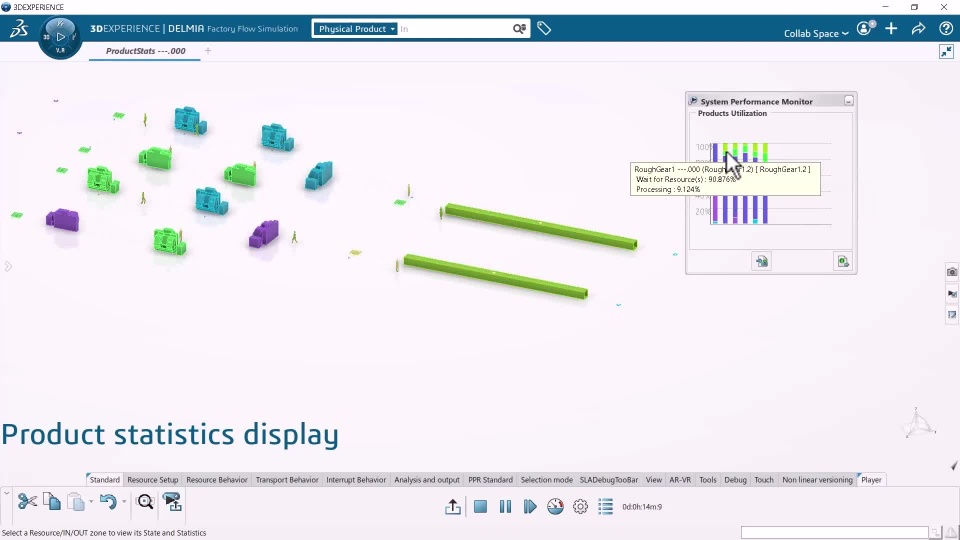Open the Non linear versioning tab
Viewport: 960px width, 540px height.
tap(817, 480)
